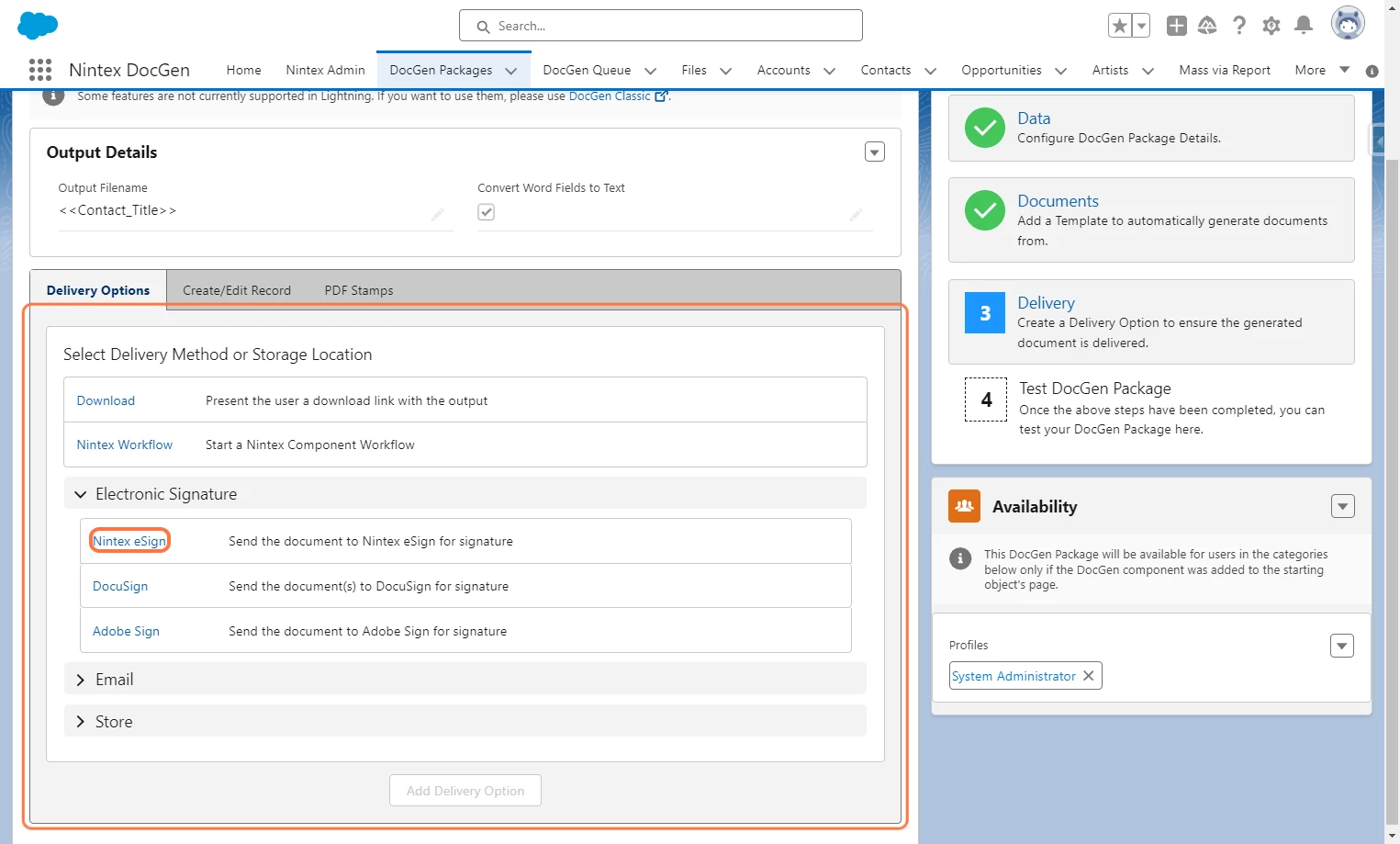Screen dimensions: 1400x844
Task: Open the DocGen Queue tab chevron
Action: (x=651, y=71)
